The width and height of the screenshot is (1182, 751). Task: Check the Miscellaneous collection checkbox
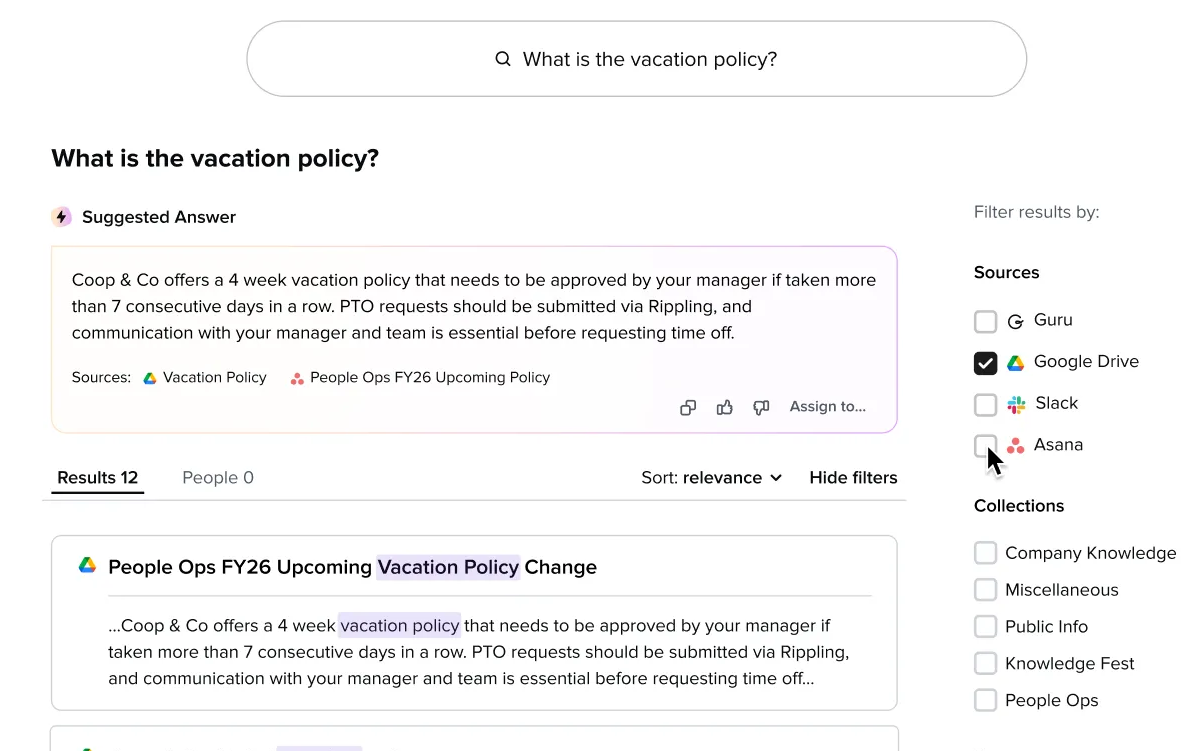(985, 590)
